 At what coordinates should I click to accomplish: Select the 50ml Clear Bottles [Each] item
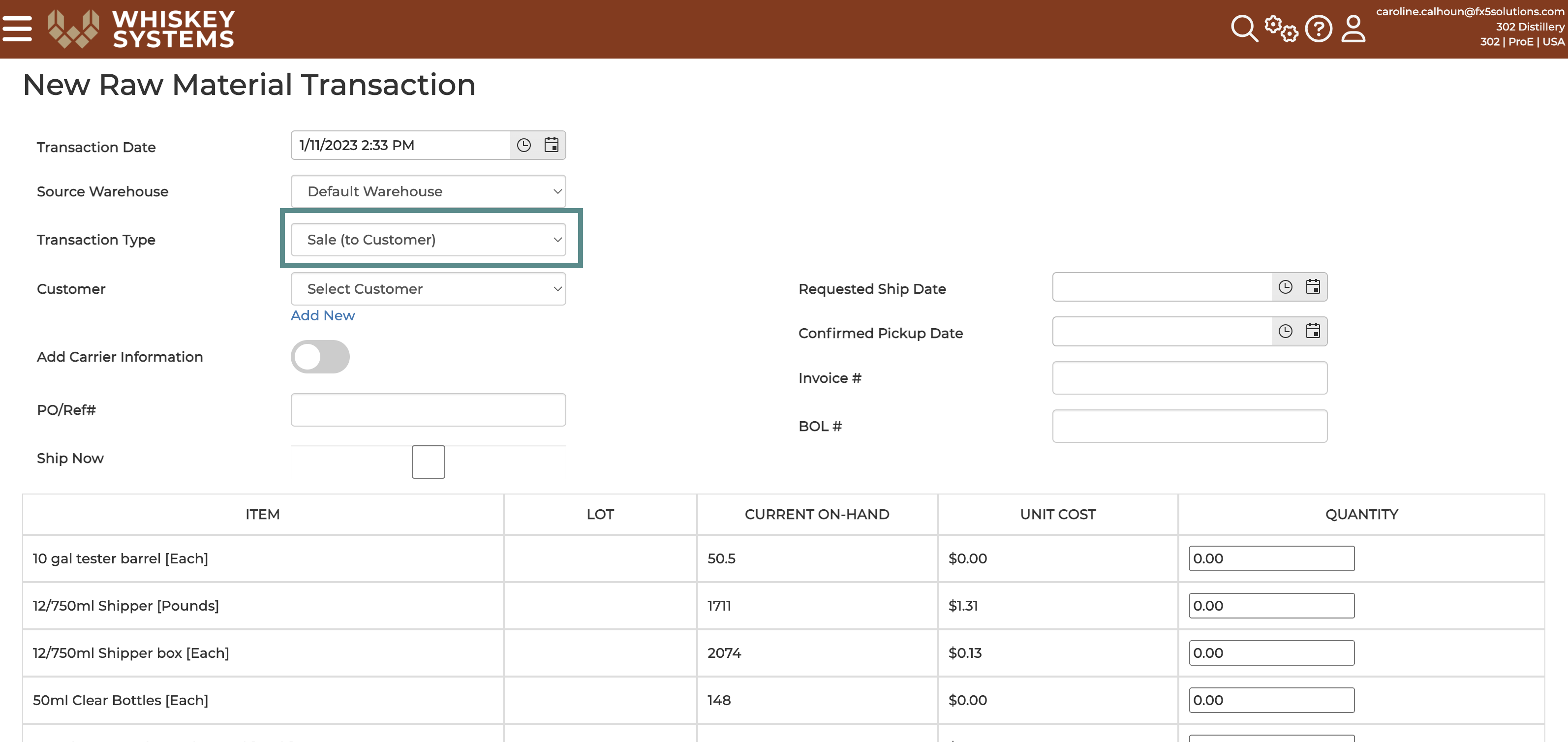(121, 700)
